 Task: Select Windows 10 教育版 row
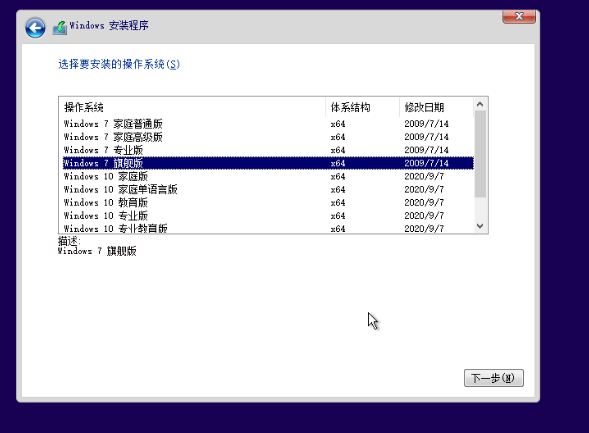tap(268, 202)
